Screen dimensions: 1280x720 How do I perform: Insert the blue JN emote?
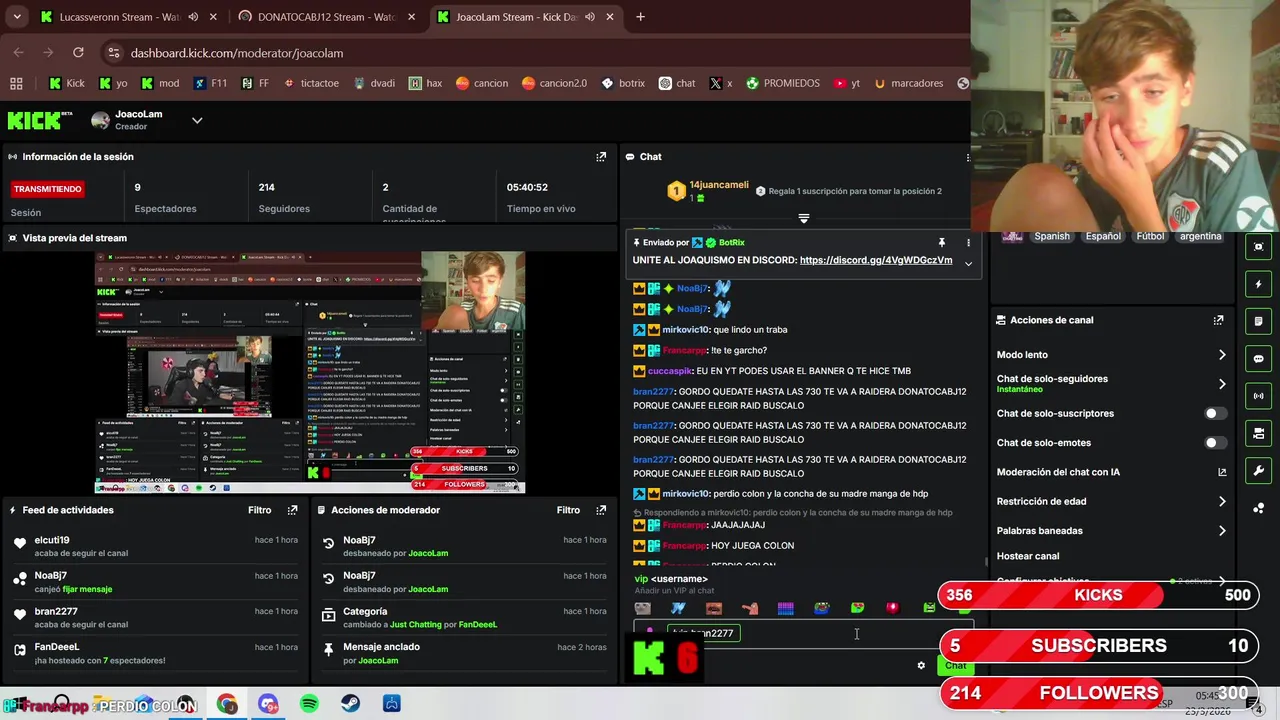coord(678,608)
